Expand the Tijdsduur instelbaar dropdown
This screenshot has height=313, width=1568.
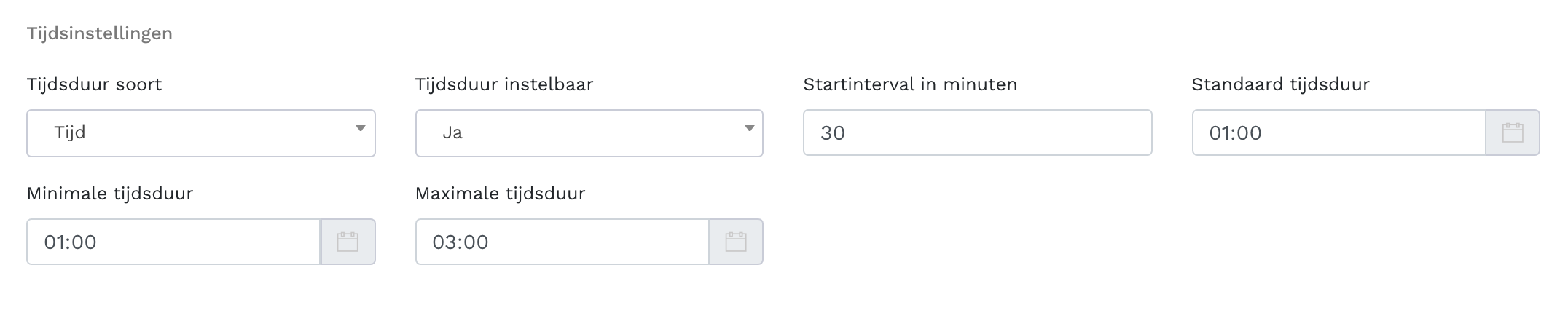(x=589, y=132)
